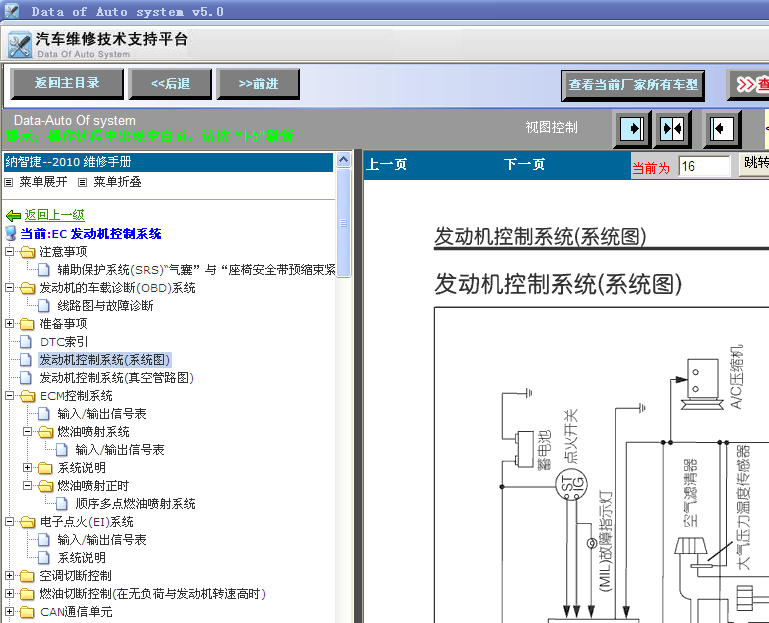Click the 菜单展开 toggle

coord(36,182)
